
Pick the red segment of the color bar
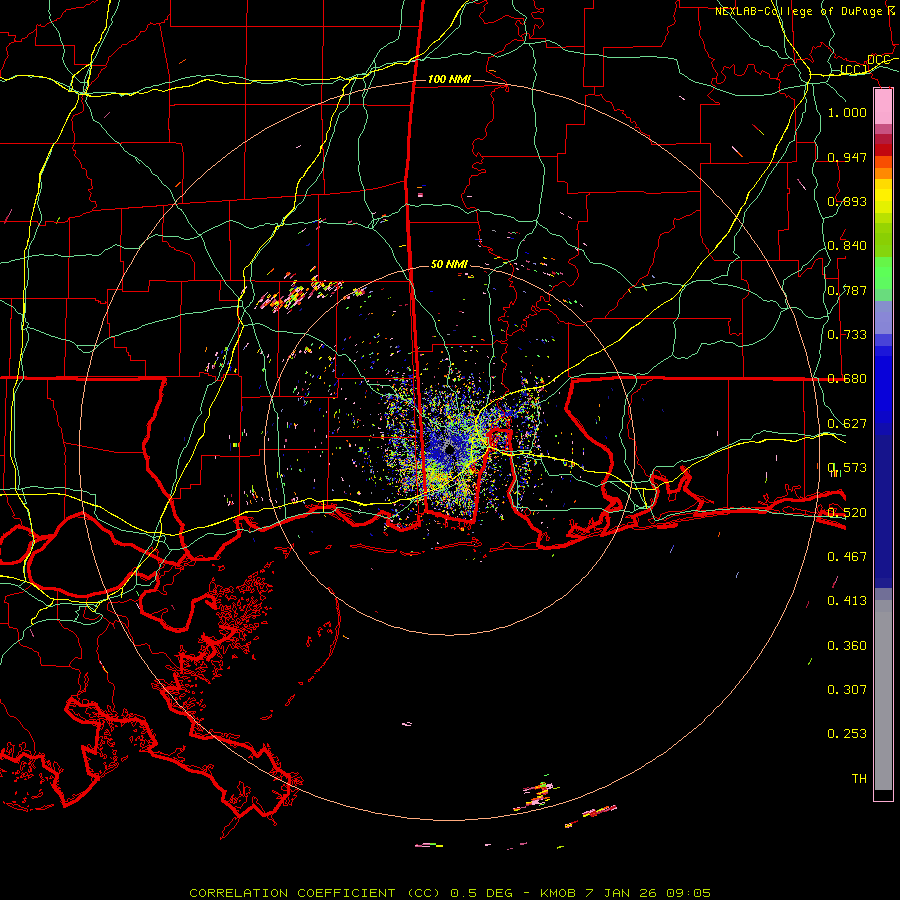pyautogui.click(x=883, y=150)
